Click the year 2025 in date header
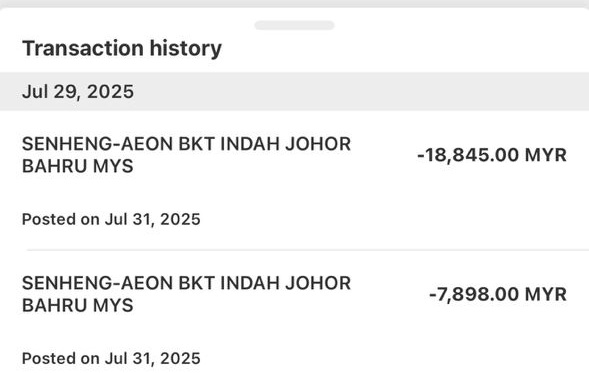The height and width of the screenshot is (373, 589). [x=110, y=92]
